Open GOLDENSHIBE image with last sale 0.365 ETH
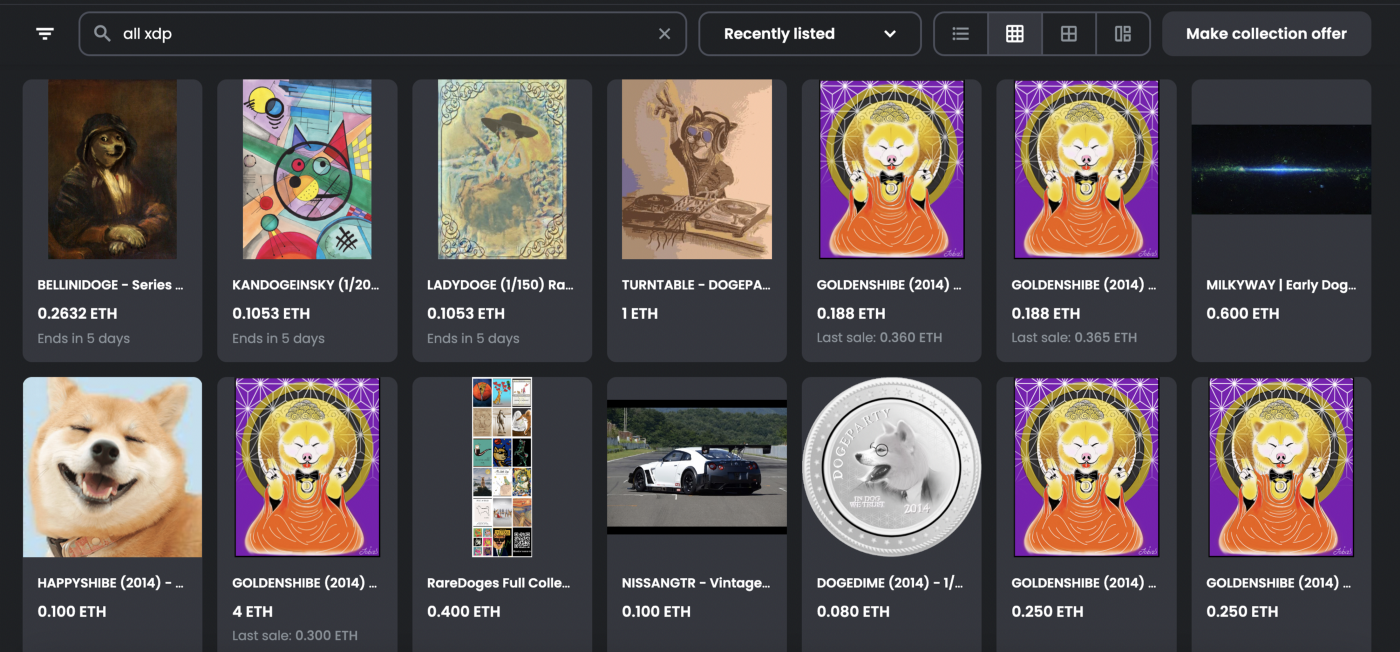Image resolution: width=1400 pixels, height=652 pixels. tap(1087, 170)
